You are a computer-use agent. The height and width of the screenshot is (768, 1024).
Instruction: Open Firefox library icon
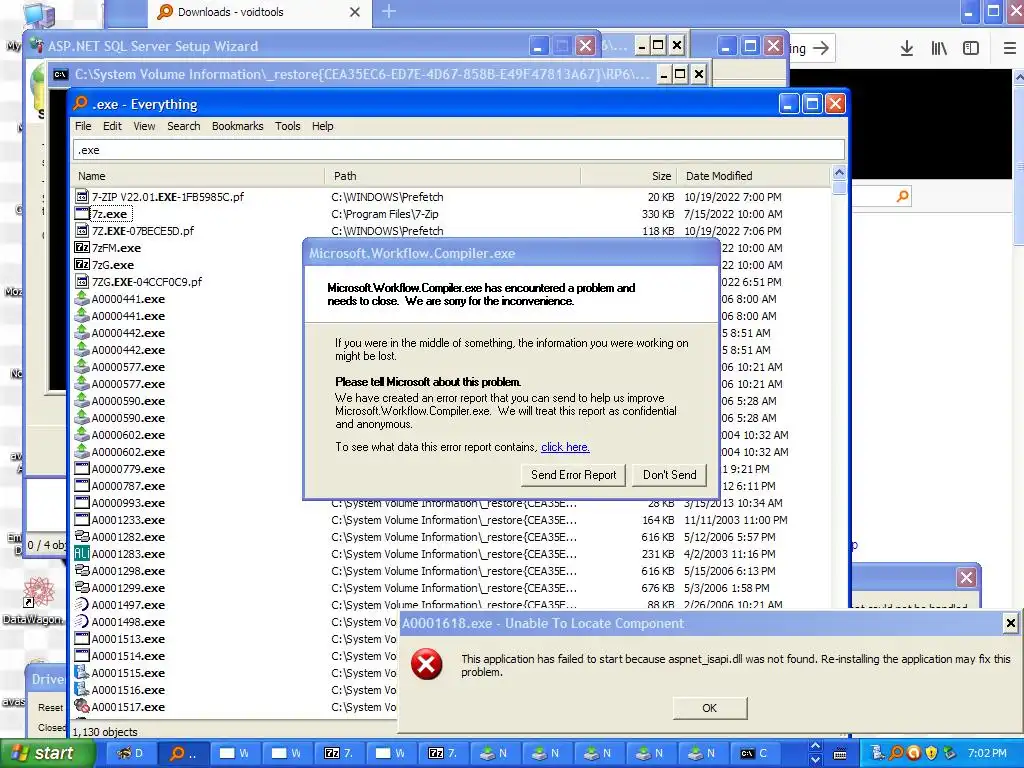point(938,48)
